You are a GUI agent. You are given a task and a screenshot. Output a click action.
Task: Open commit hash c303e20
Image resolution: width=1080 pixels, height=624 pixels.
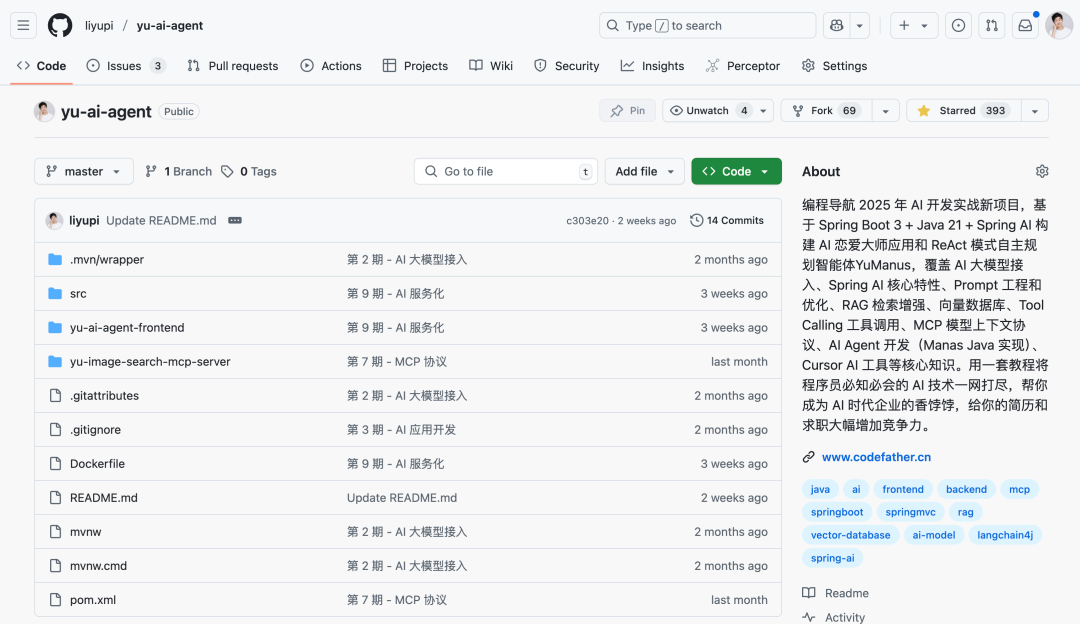(x=588, y=221)
